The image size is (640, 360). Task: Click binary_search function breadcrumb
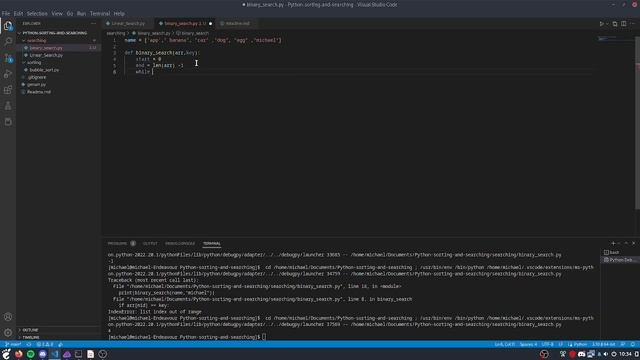pos(192,33)
